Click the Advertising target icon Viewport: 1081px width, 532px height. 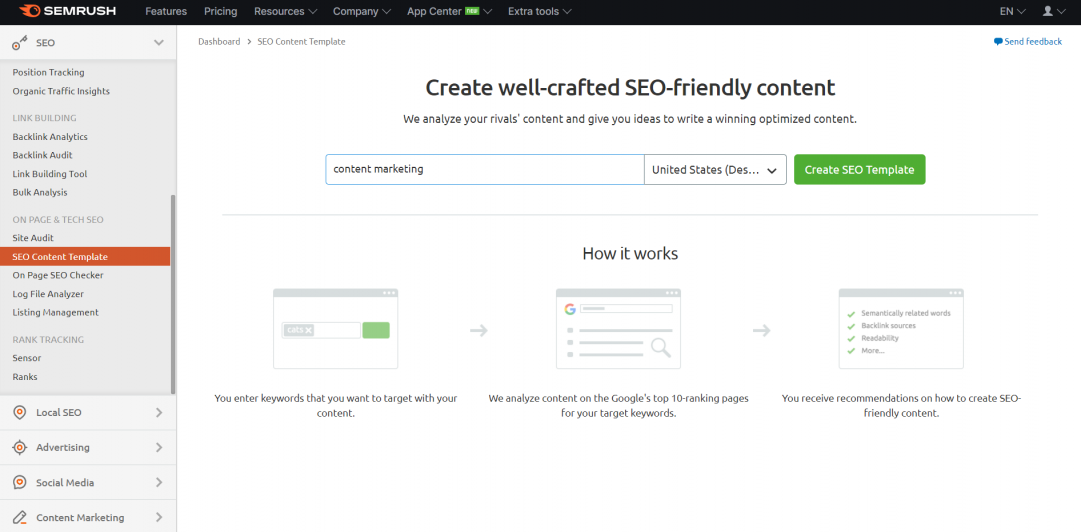point(20,447)
